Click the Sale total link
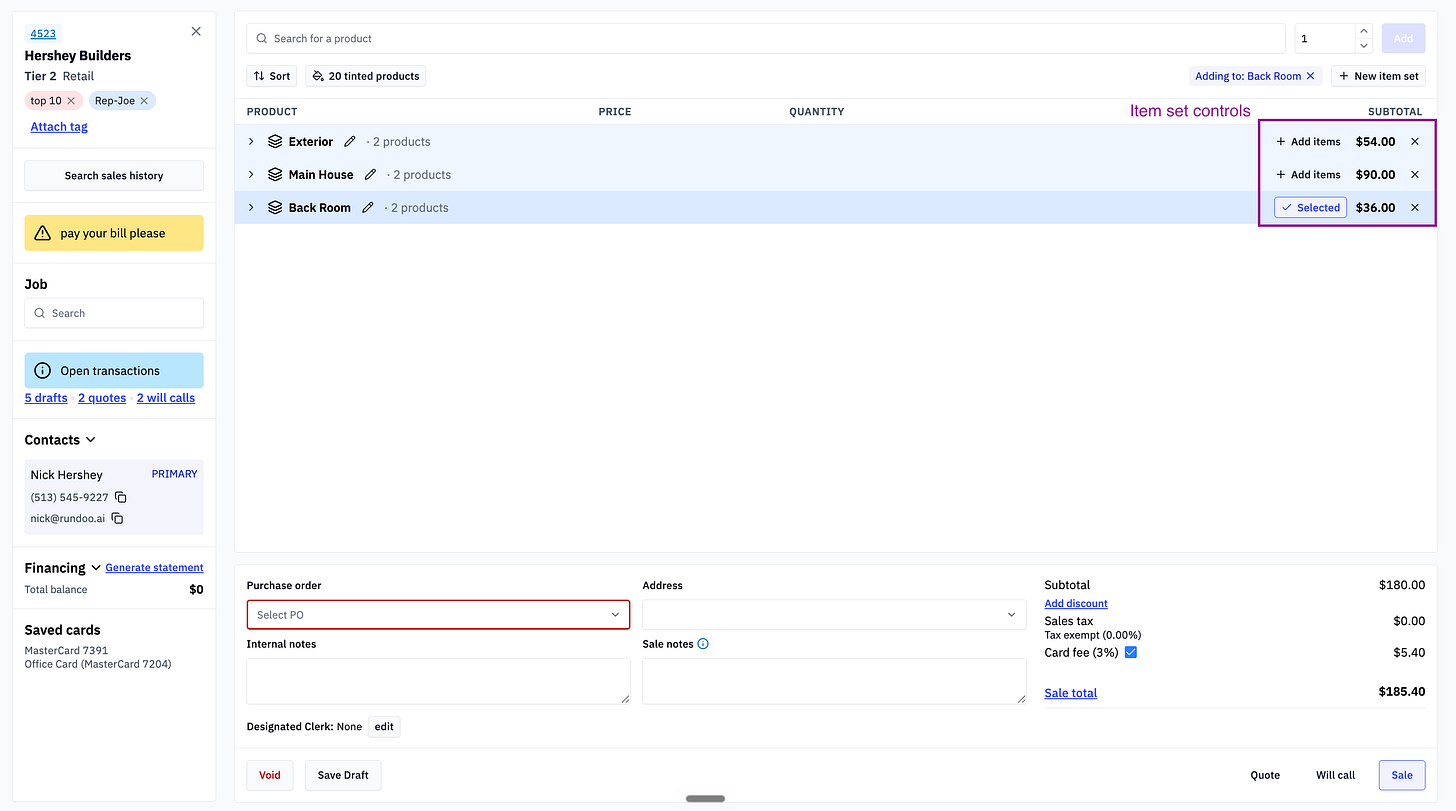The height and width of the screenshot is (811, 1456). tap(1070, 693)
